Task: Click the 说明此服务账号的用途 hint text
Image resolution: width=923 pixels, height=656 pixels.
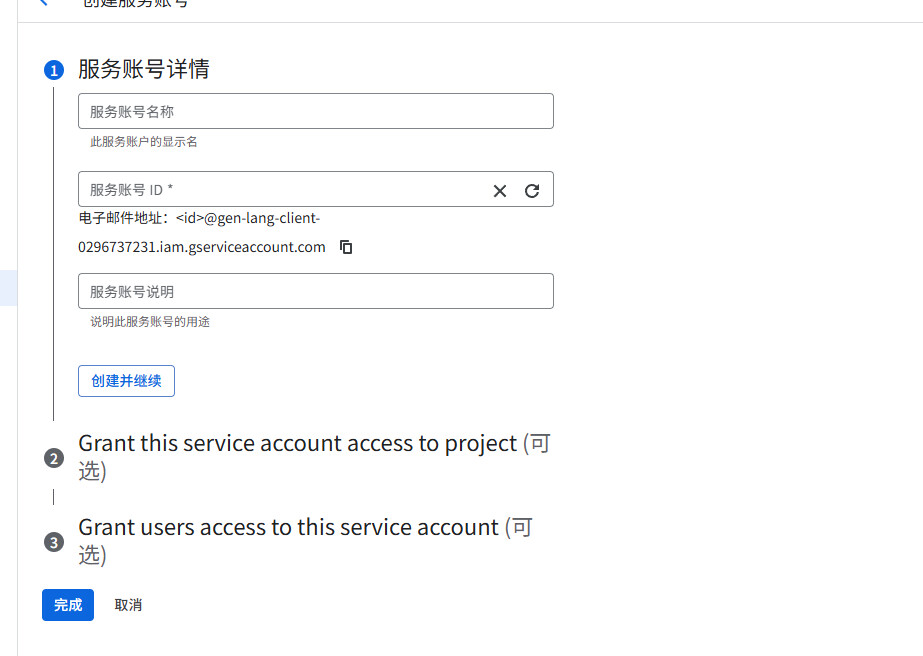Action: (x=150, y=322)
